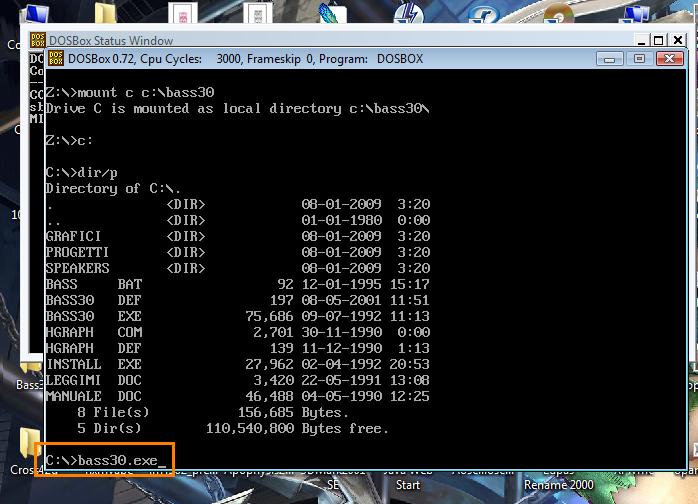Click the '8 File(s)' summary text
The height and width of the screenshot is (504, 698).
[113, 413]
